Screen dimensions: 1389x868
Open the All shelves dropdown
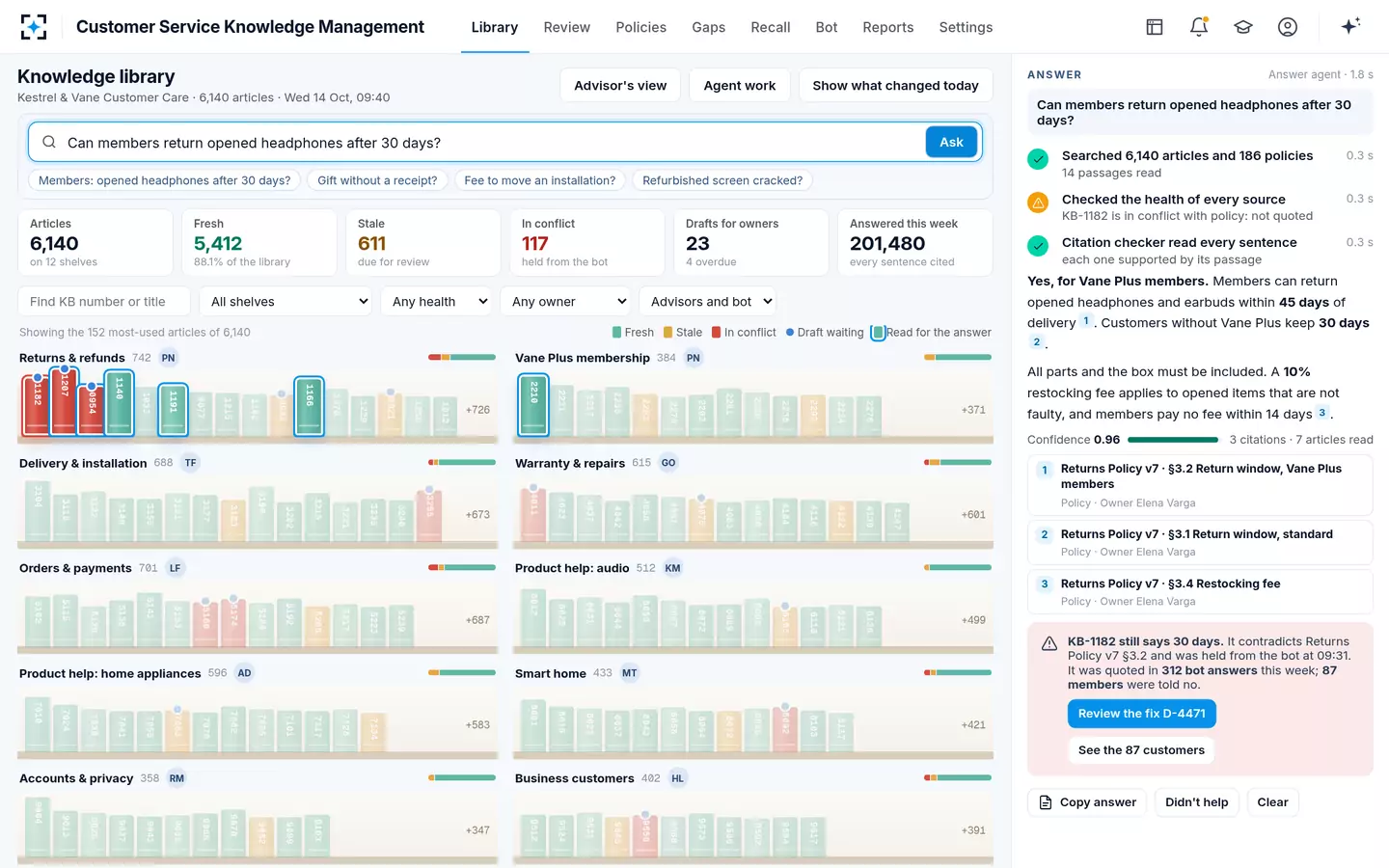click(x=287, y=301)
